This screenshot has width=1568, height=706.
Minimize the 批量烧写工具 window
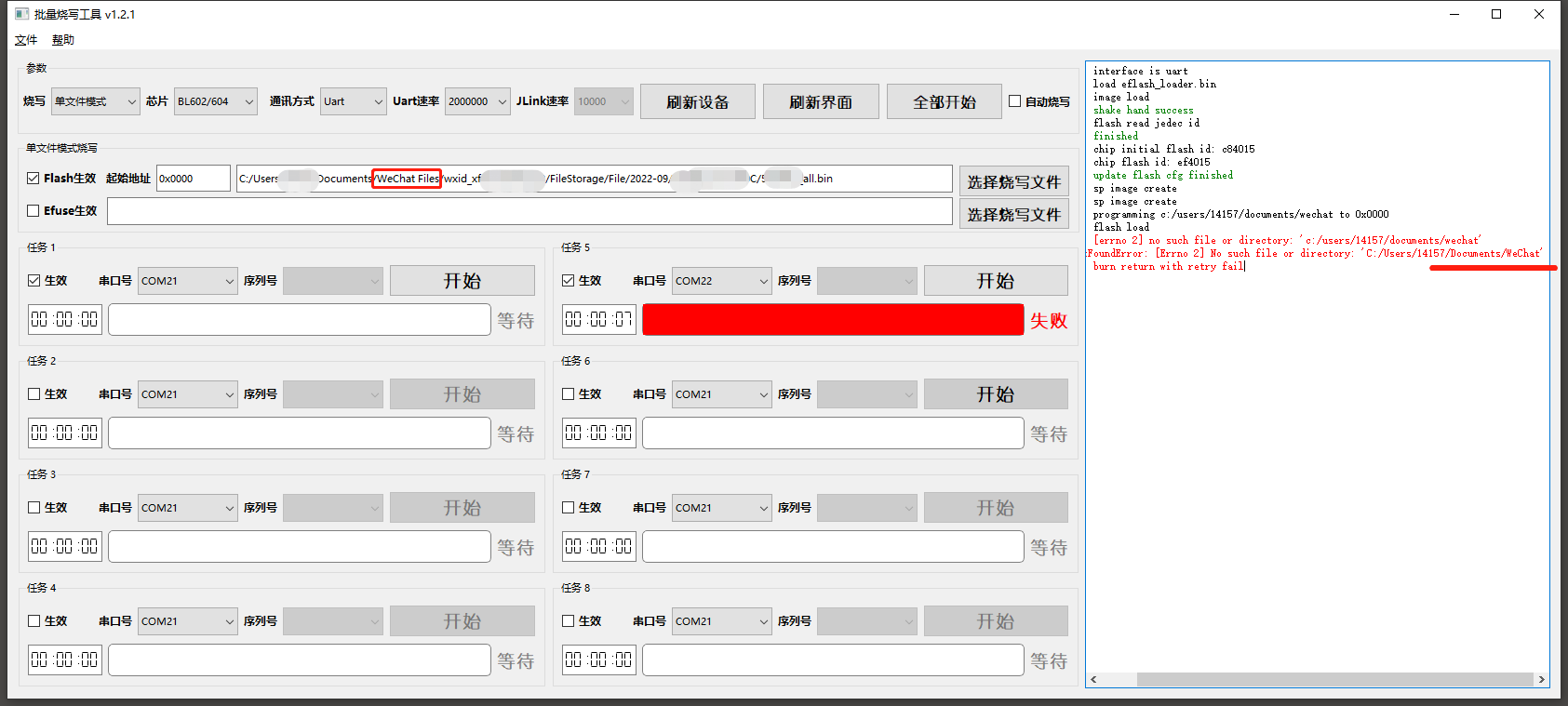(x=1454, y=14)
